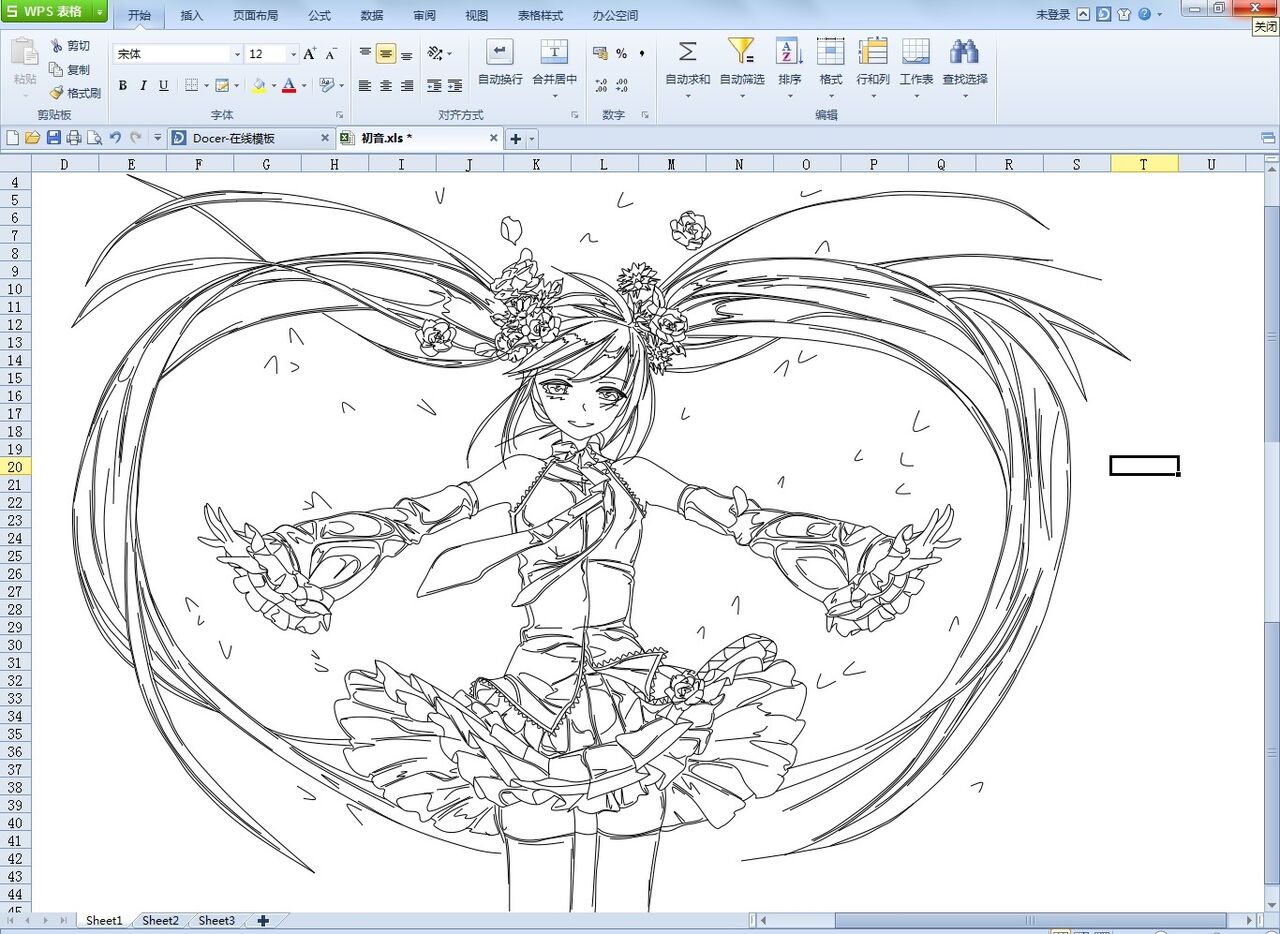Click the Copy (复制) button
Viewport: 1280px width, 934px height.
pyautogui.click(x=70, y=70)
